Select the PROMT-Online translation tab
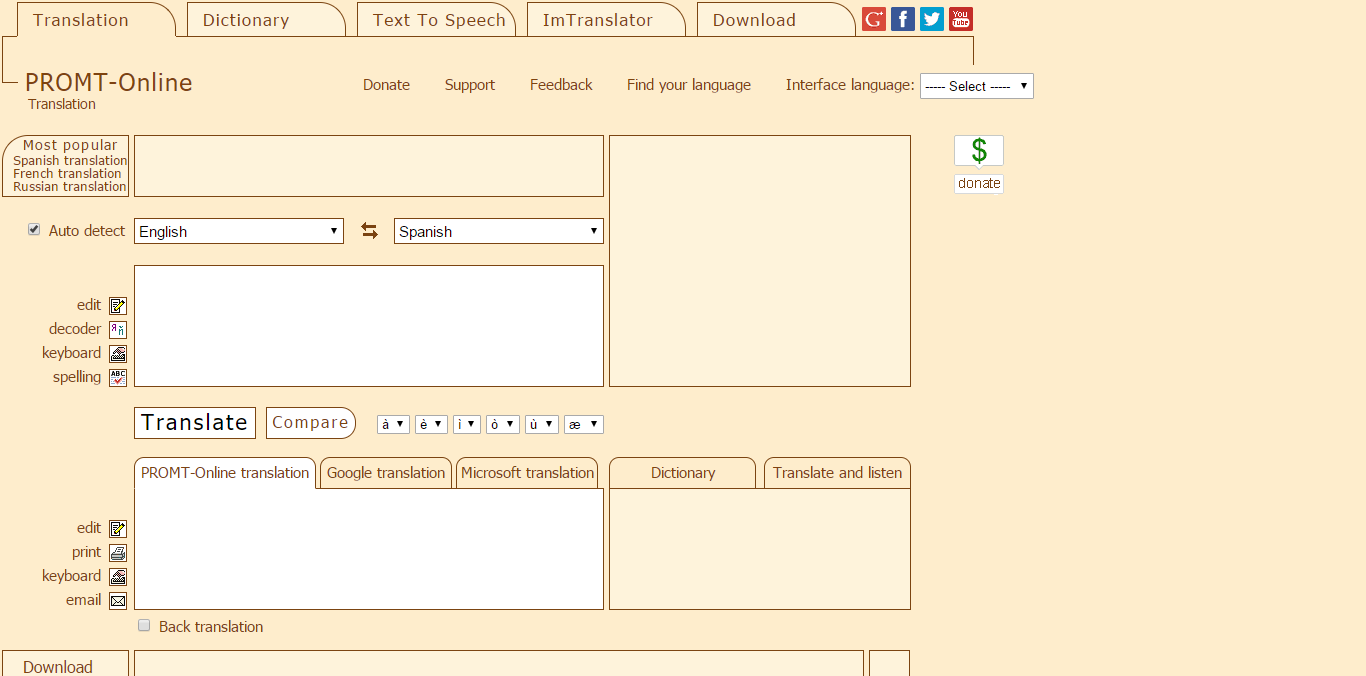Image resolution: width=1366 pixels, height=676 pixels. [225, 473]
